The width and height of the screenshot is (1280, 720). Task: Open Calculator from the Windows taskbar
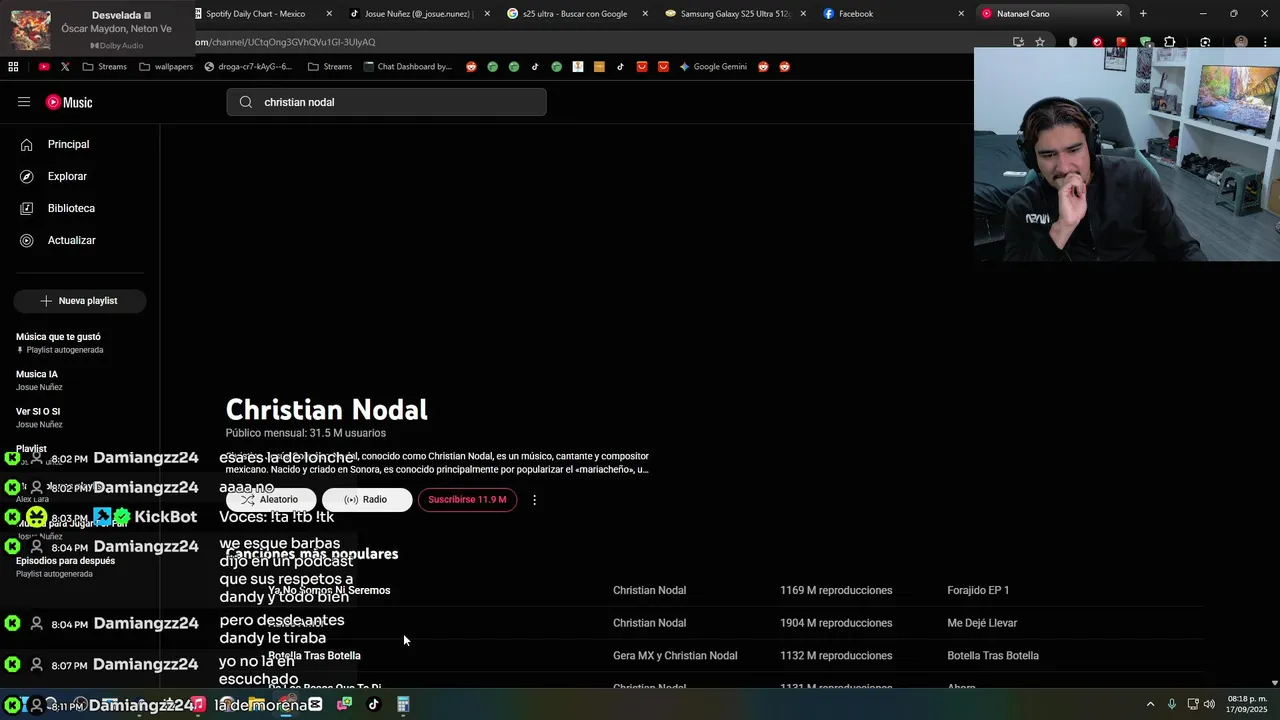403,704
